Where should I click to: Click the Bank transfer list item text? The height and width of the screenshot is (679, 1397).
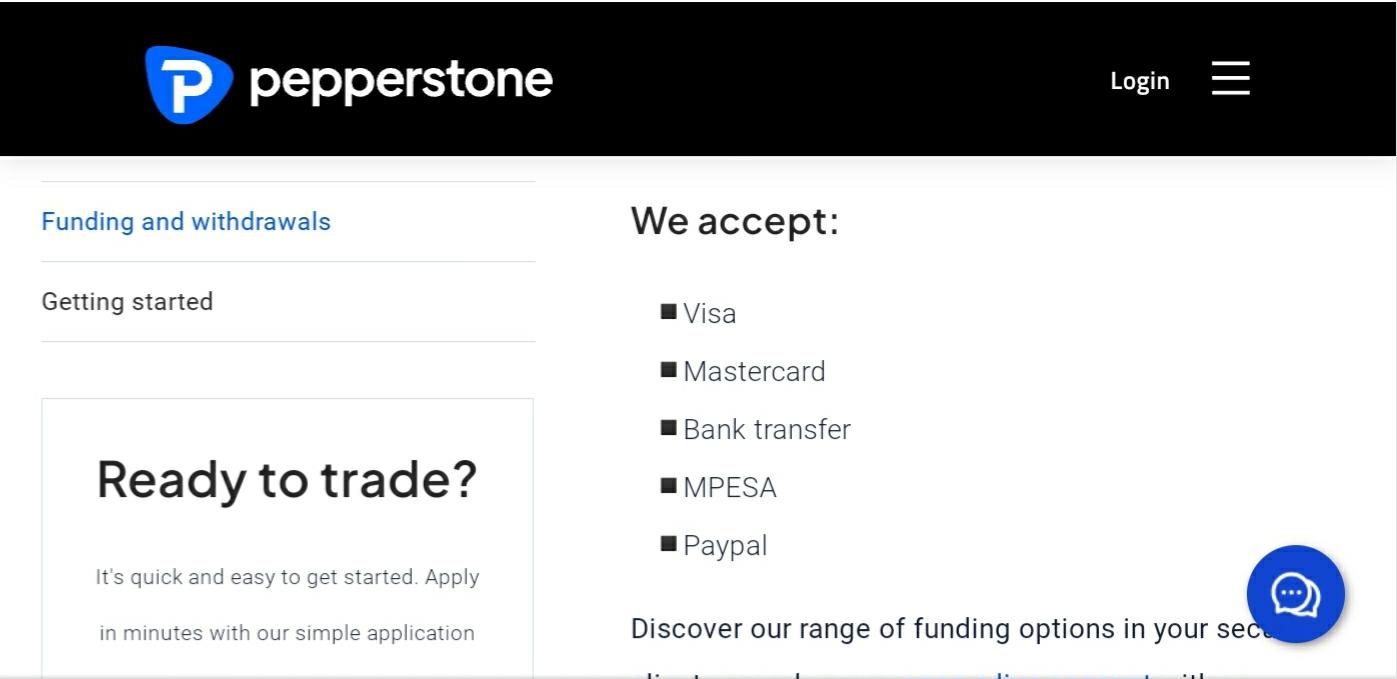pos(767,430)
